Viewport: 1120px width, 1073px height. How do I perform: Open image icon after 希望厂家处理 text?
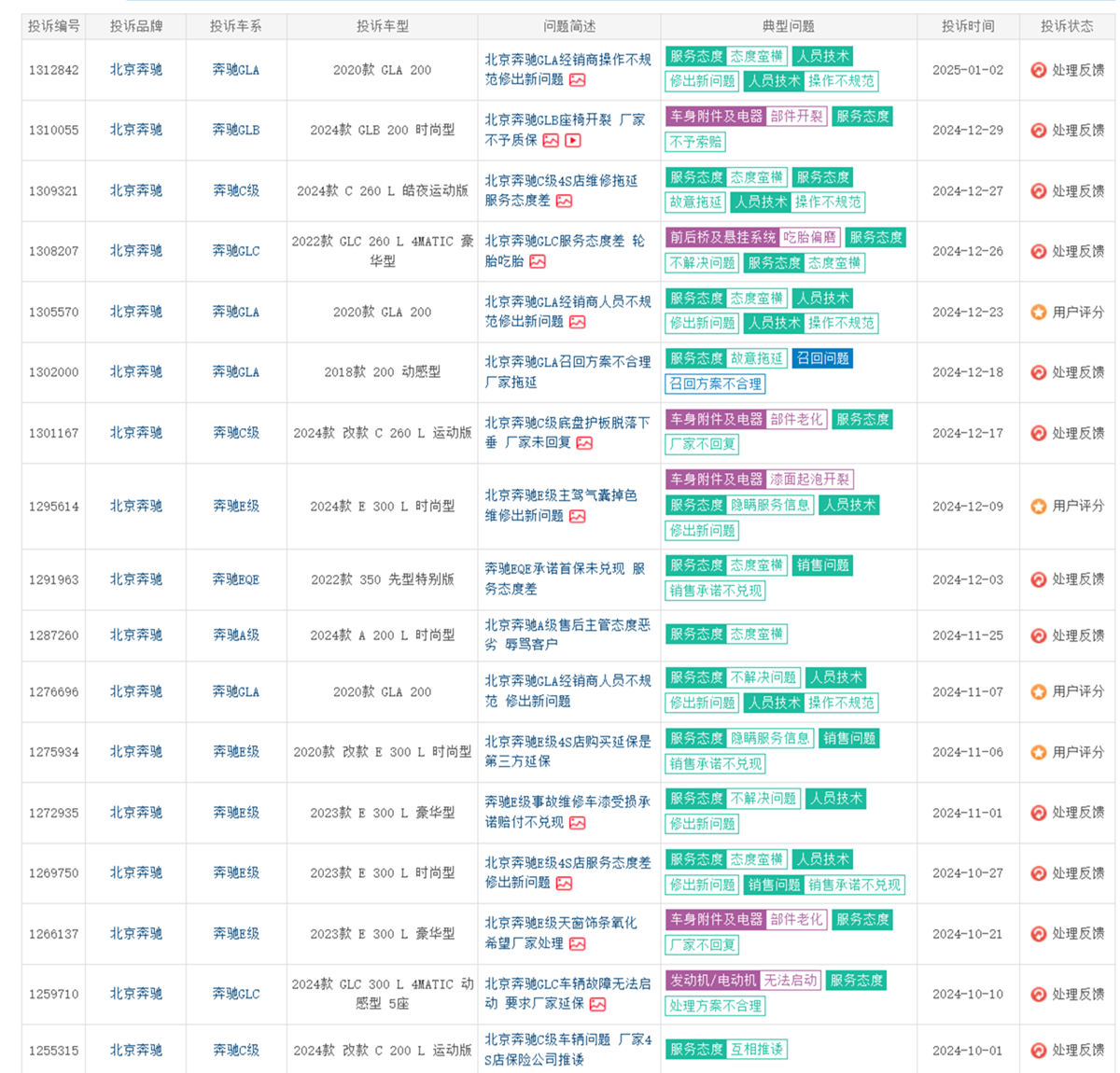click(x=578, y=944)
